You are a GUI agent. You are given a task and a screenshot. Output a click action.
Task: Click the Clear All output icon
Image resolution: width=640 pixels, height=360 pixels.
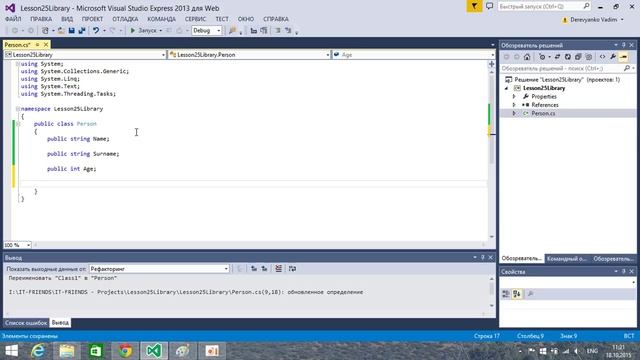click(278, 269)
